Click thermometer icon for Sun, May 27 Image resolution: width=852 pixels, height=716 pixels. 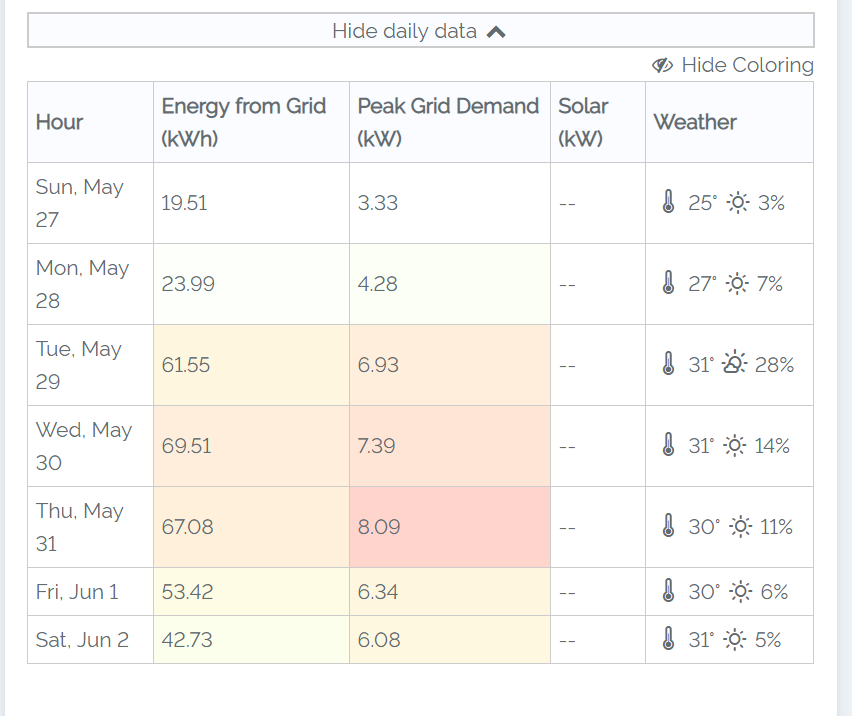point(669,203)
